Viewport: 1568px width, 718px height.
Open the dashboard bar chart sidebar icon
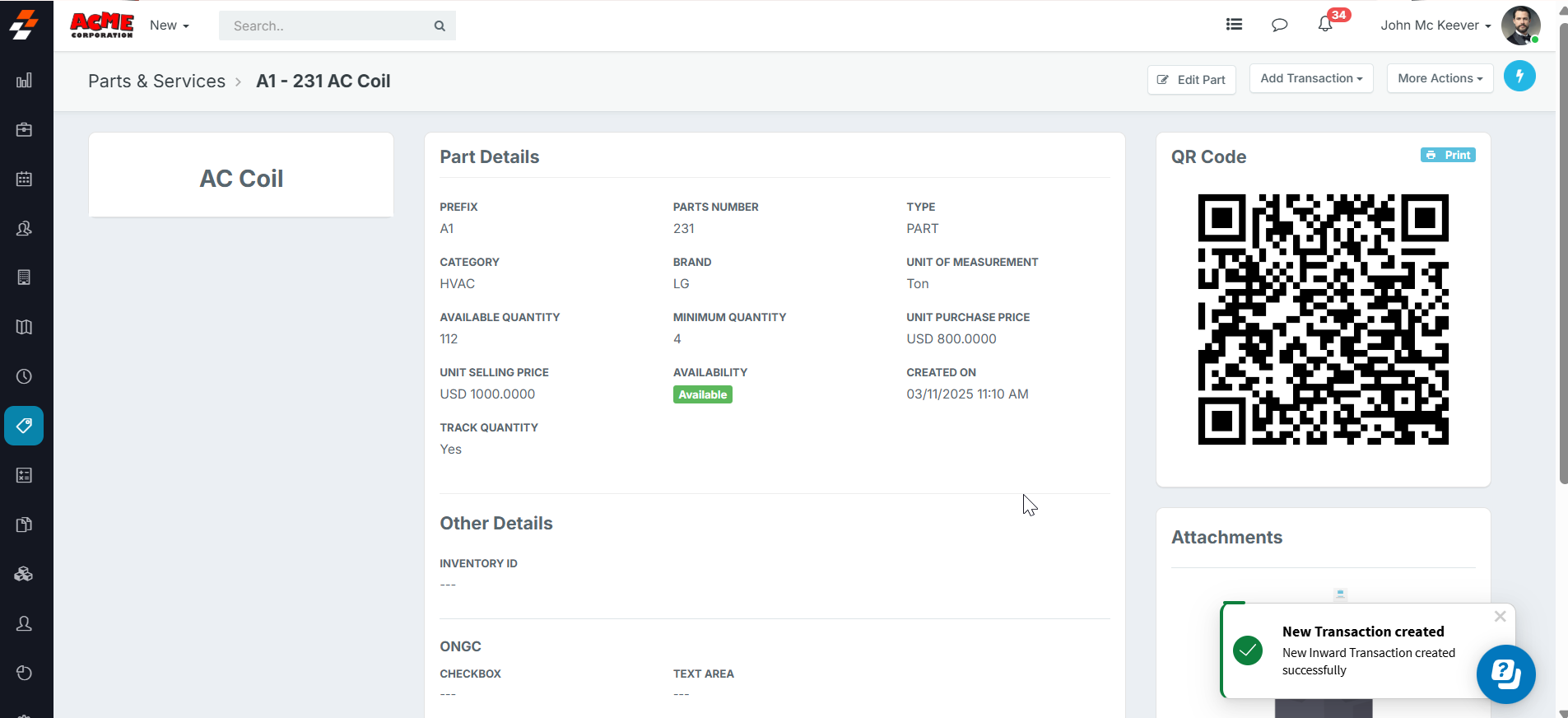(x=24, y=81)
